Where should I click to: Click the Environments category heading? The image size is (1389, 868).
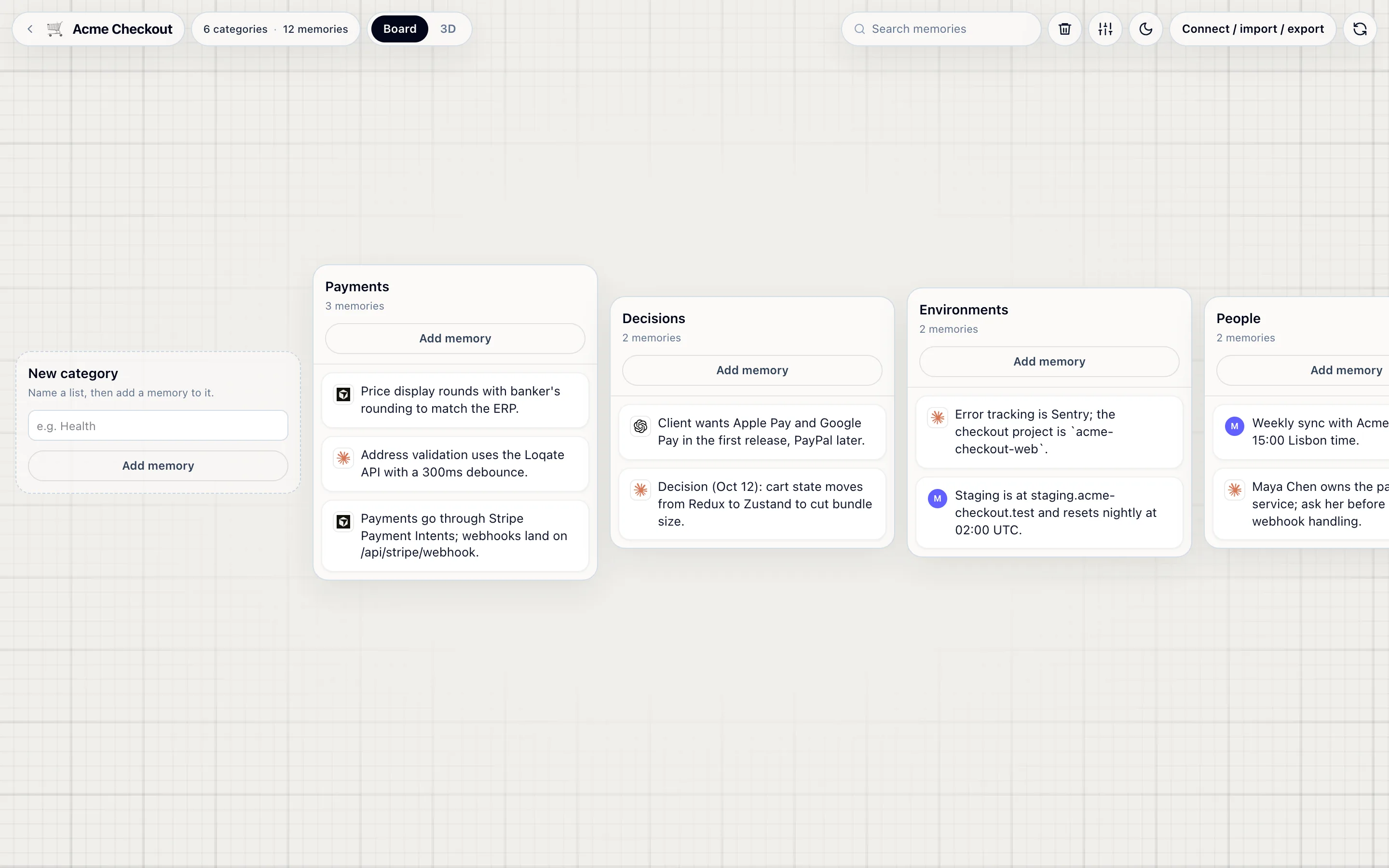963,310
